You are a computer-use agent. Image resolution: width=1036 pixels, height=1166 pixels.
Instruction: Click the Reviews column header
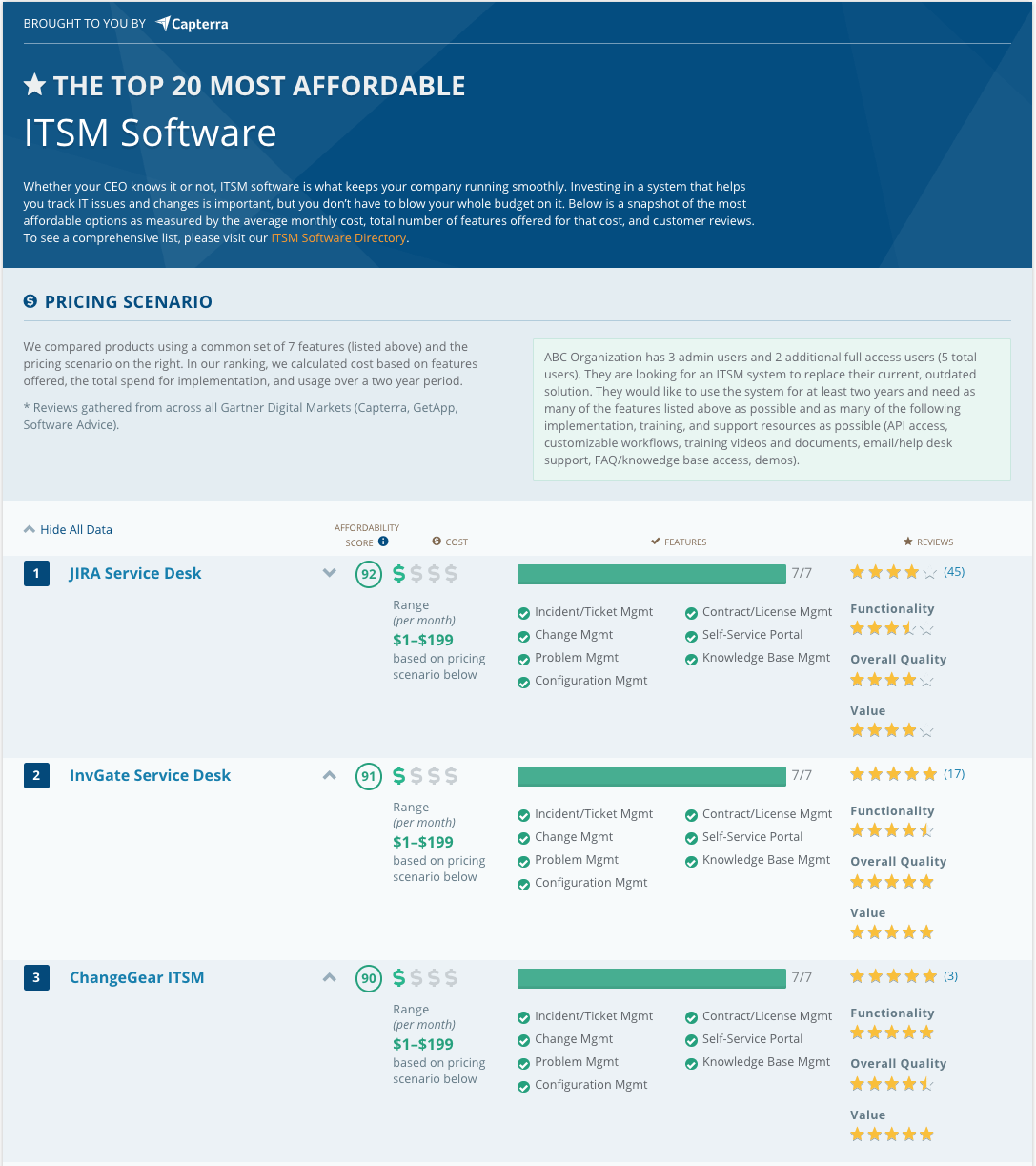[928, 542]
